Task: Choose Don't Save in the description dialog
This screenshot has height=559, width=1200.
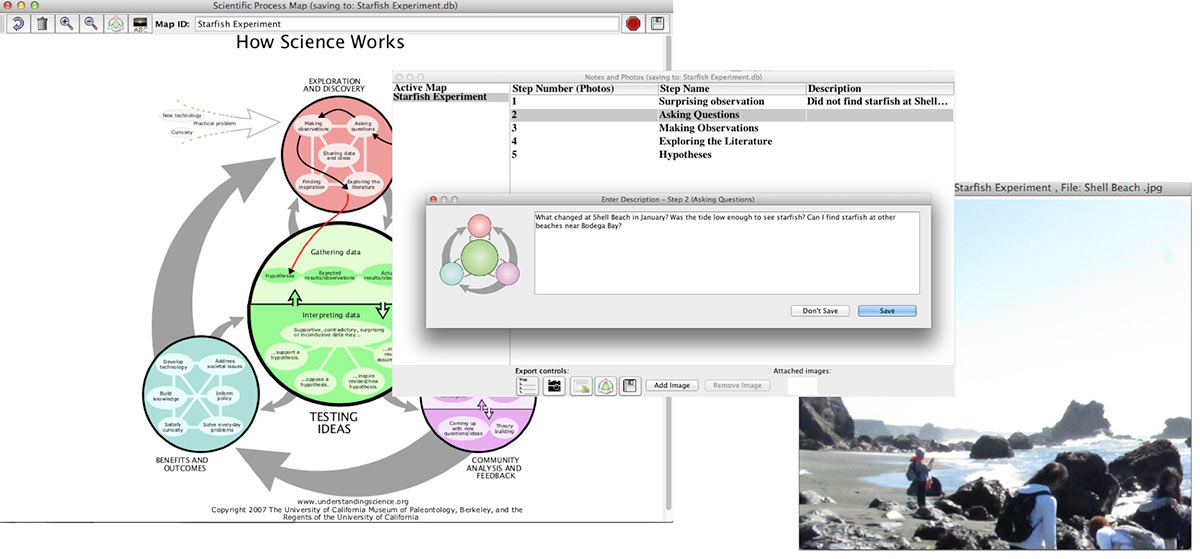Action: 820,311
